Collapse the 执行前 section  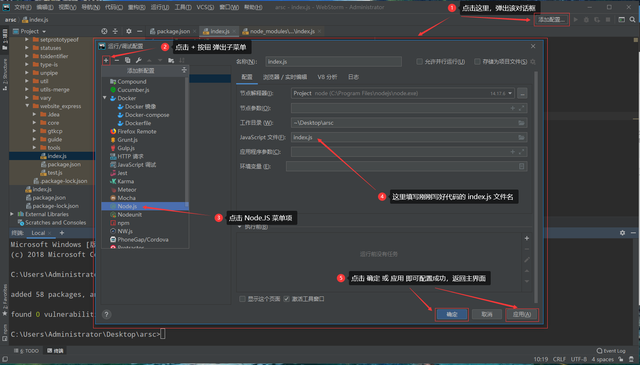pos(240,227)
